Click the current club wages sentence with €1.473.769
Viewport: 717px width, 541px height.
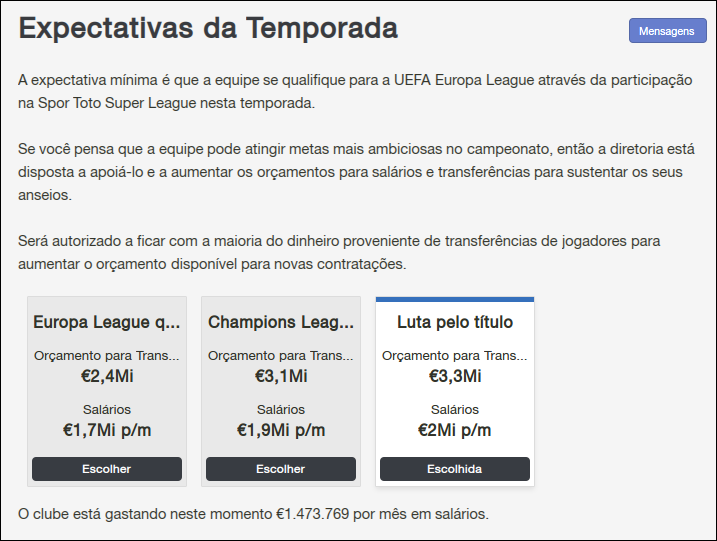tap(254, 514)
